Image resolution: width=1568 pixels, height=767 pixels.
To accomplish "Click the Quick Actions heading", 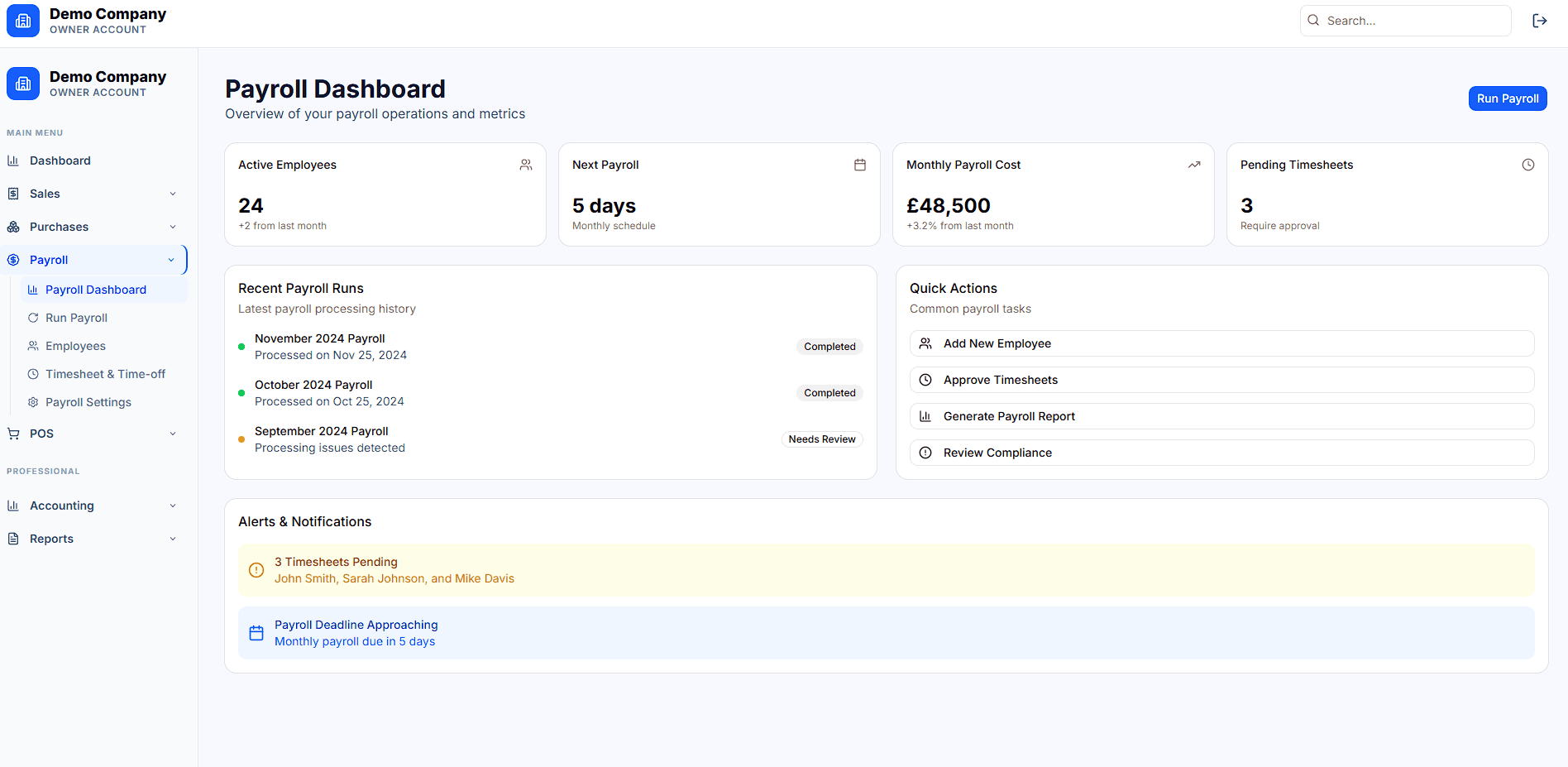I will click(954, 288).
